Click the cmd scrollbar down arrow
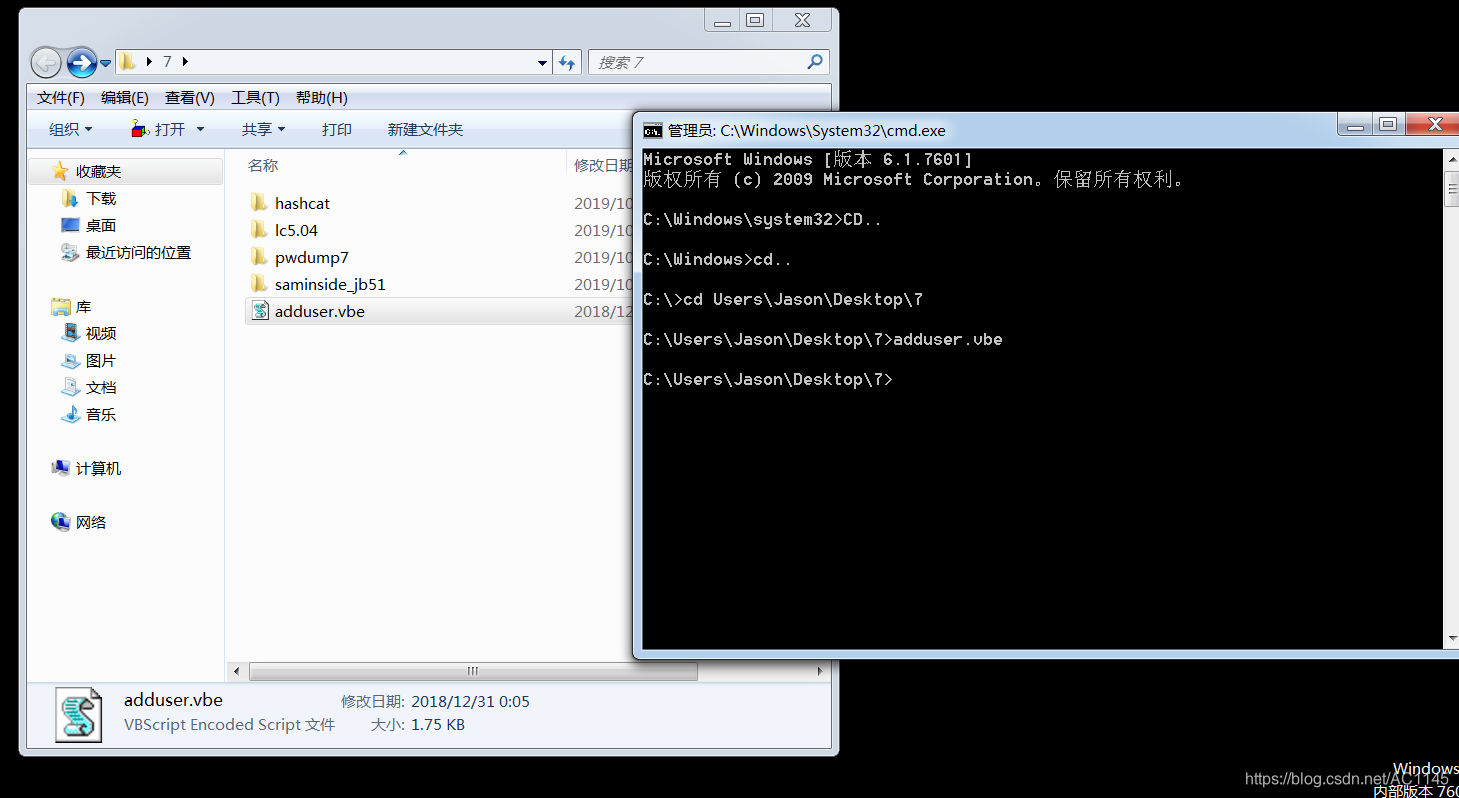The height and width of the screenshot is (798, 1459). tap(1452, 638)
